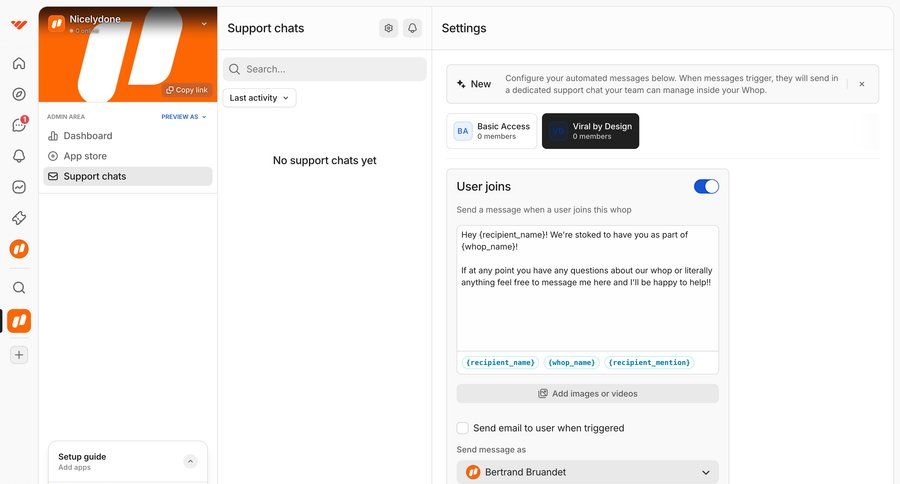Image resolution: width=900 pixels, height=484 pixels.
Task: Open Send message as Bertrand Bruandet dropdown
Action: 587,472
